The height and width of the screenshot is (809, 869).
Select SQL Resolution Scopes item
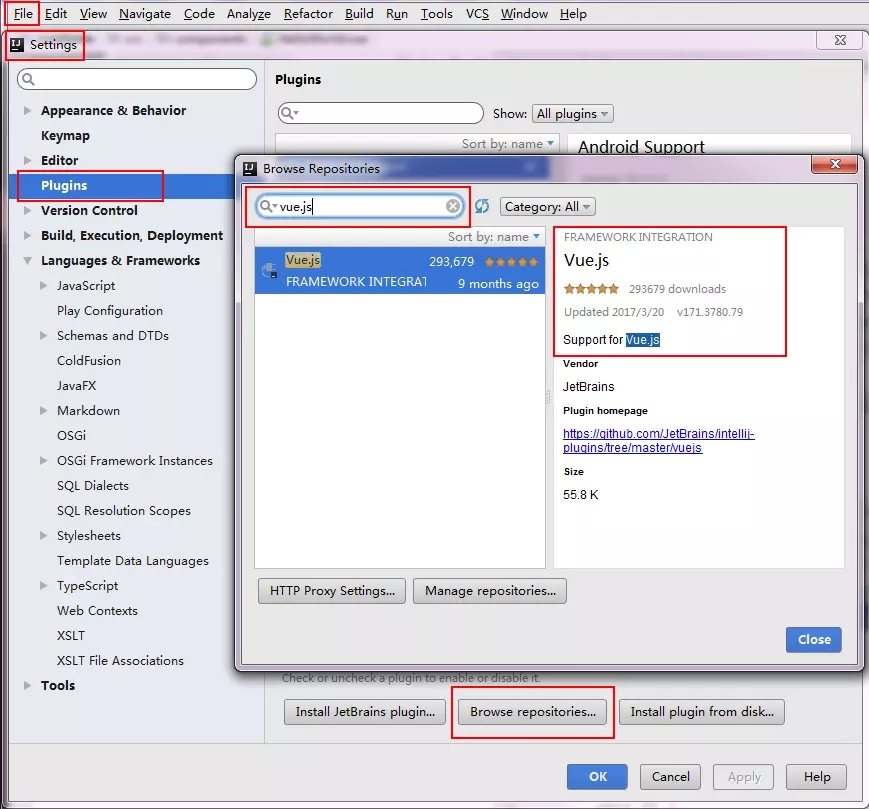[124, 510]
